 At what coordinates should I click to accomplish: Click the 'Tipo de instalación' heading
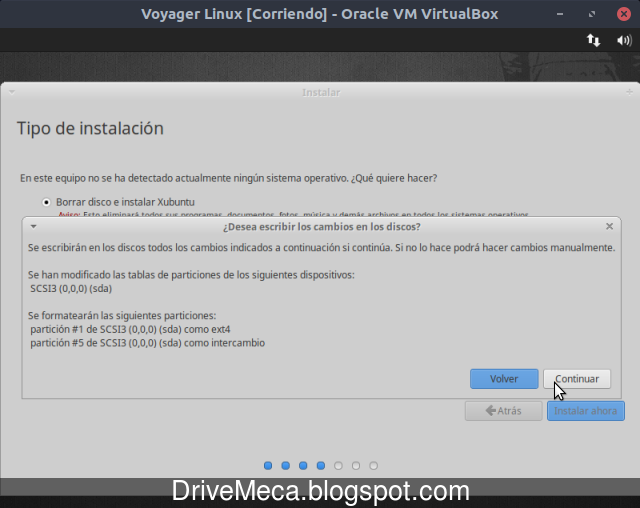[x=90, y=128]
